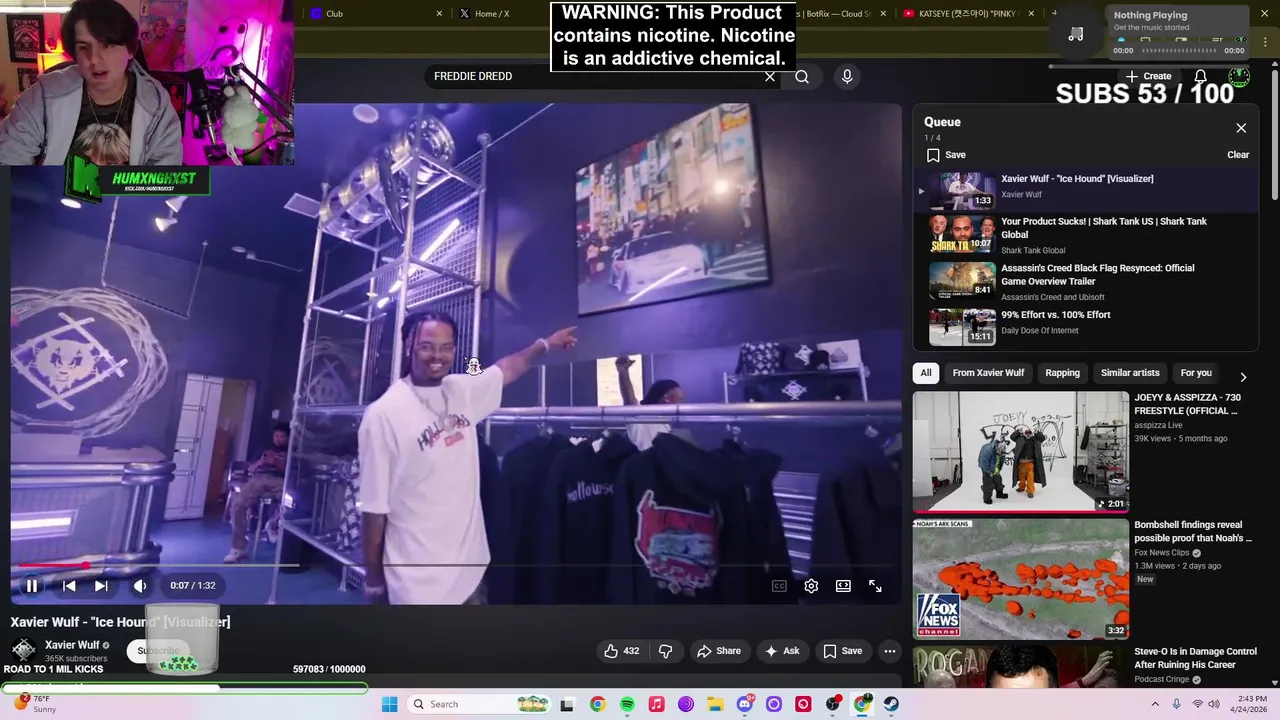Select 99% Effort vs. 100% Effort video

coord(1085,326)
